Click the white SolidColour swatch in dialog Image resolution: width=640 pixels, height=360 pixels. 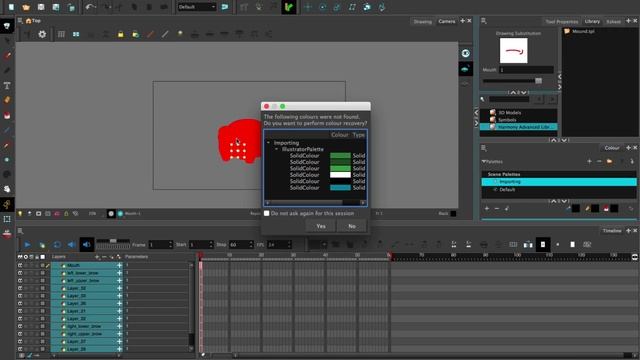tap(340, 175)
